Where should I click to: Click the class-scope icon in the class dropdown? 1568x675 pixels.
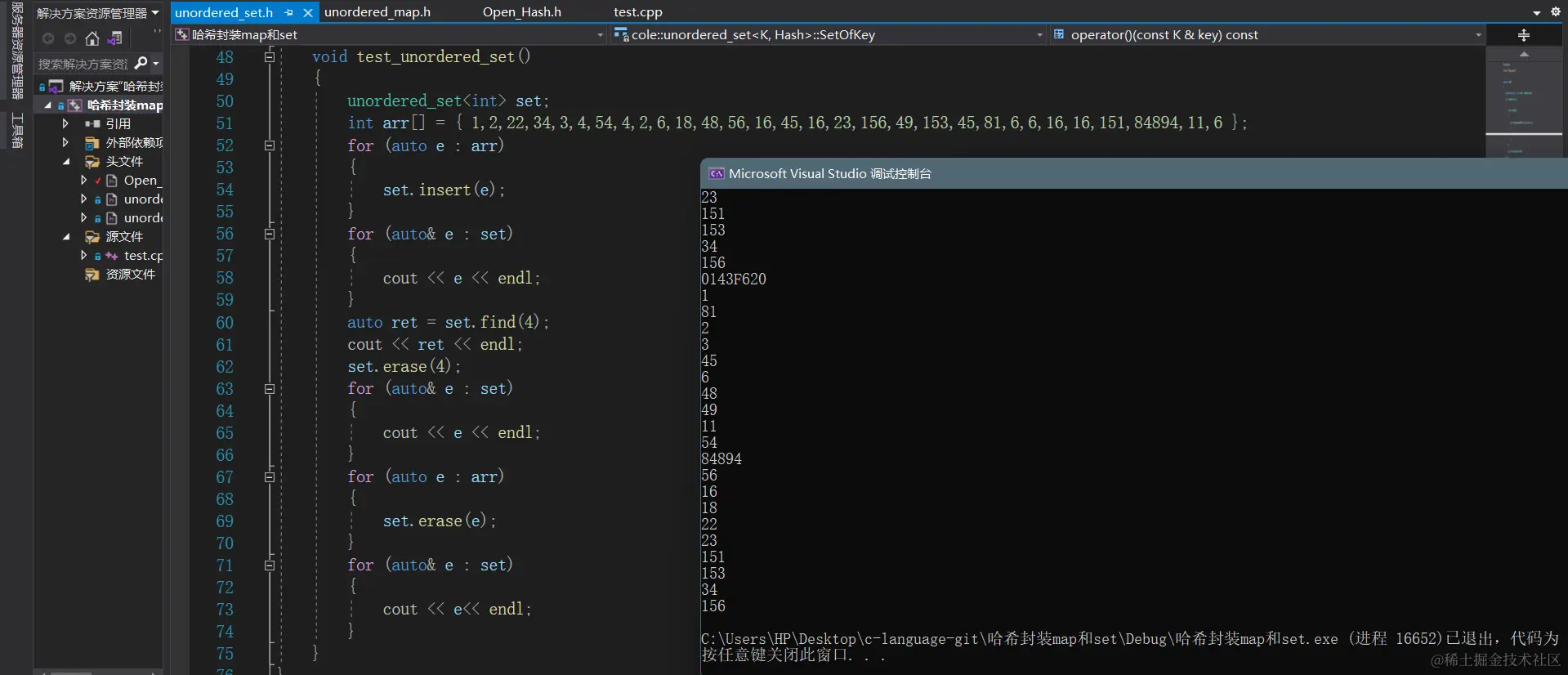[621, 34]
